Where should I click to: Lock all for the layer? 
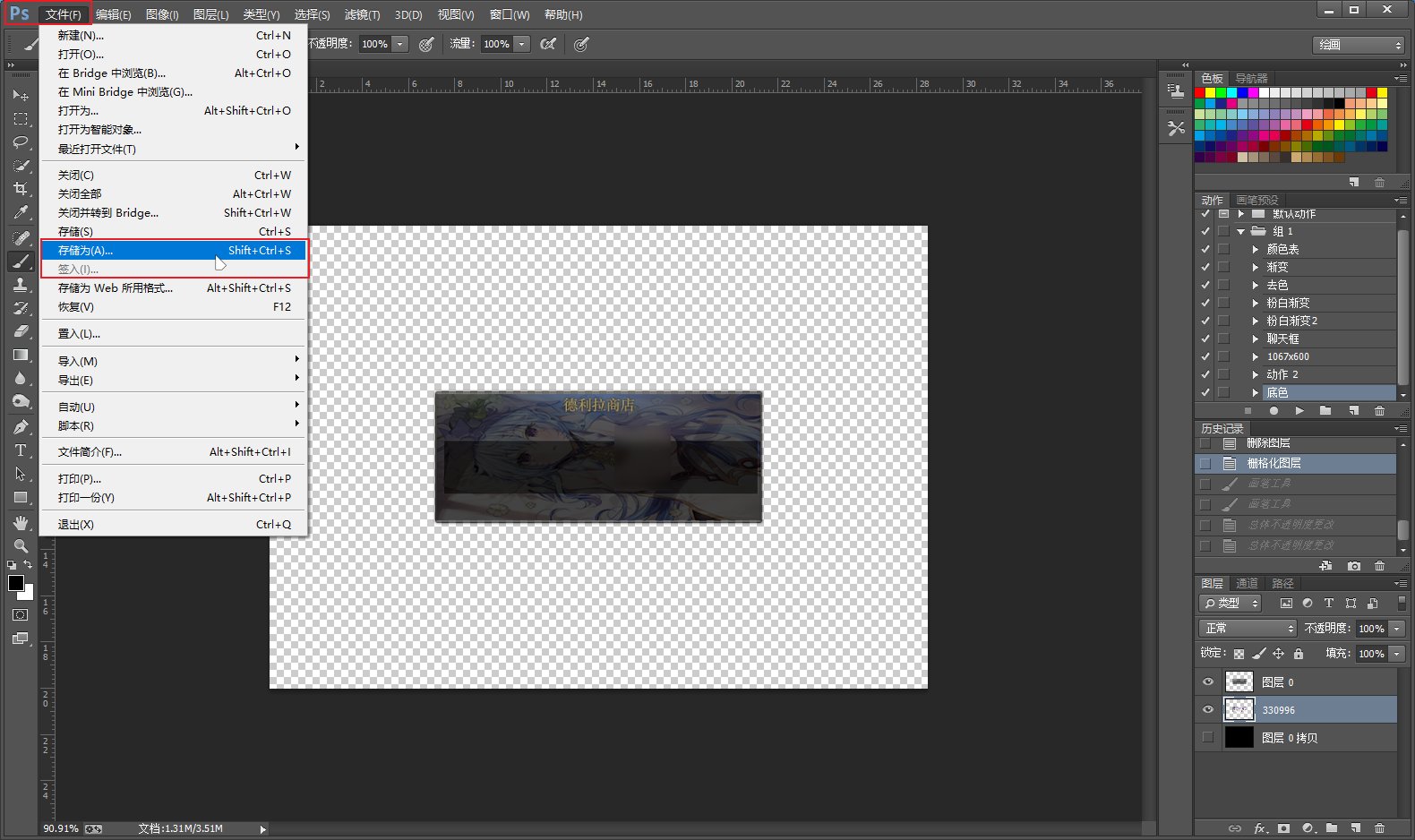click(x=1299, y=654)
